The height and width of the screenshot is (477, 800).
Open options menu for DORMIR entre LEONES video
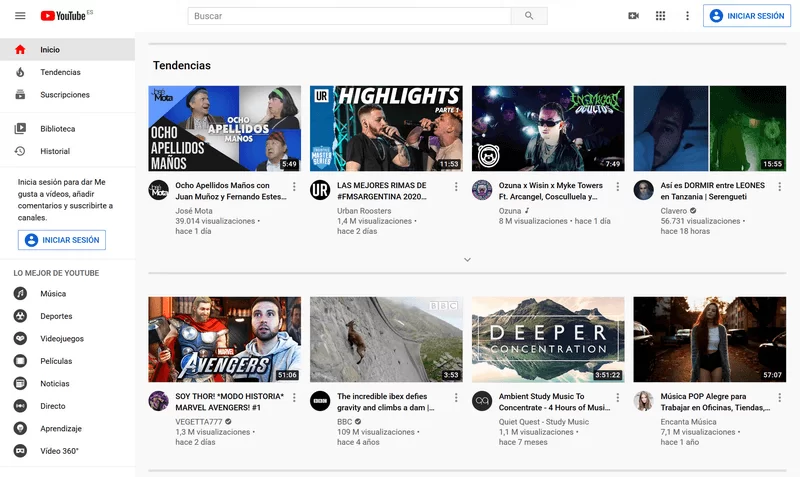(x=780, y=187)
